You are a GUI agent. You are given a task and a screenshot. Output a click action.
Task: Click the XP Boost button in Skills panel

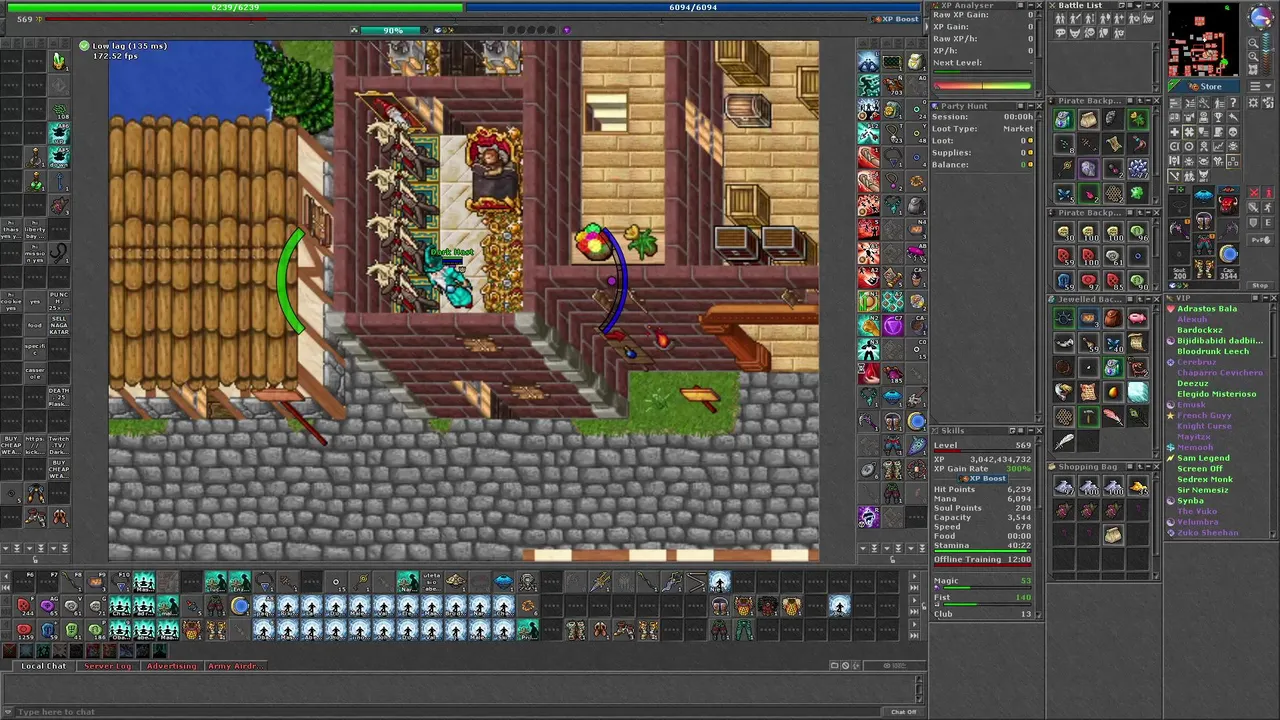pos(982,479)
